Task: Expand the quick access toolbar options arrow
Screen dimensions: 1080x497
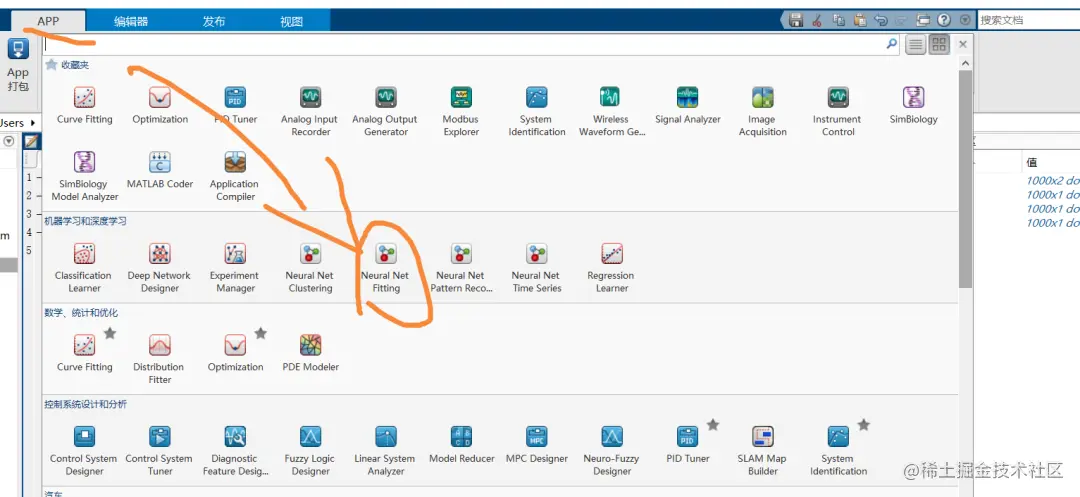Action: [965, 21]
